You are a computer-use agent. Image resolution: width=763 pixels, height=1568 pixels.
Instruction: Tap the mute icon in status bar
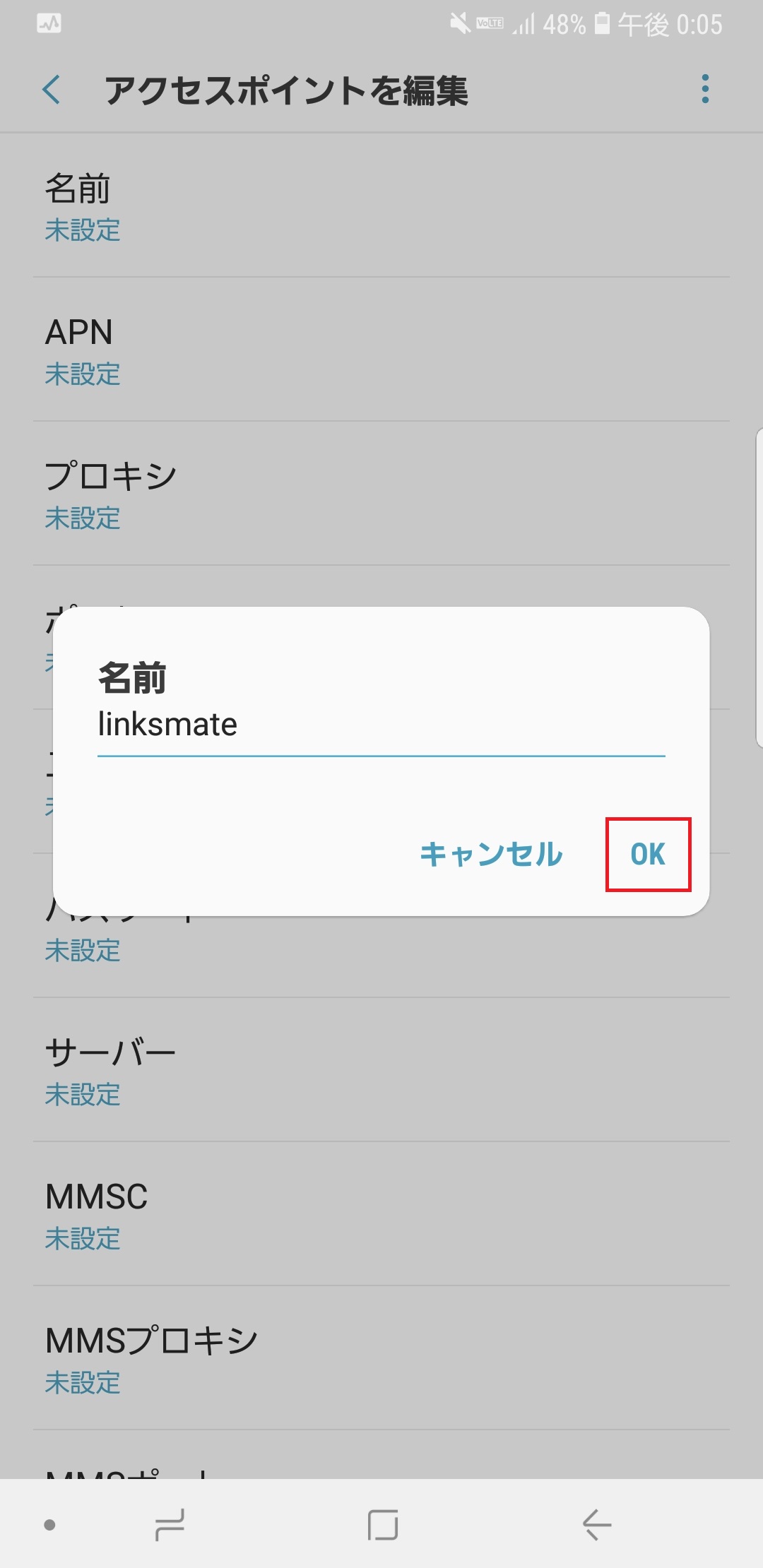pos(459,23)
